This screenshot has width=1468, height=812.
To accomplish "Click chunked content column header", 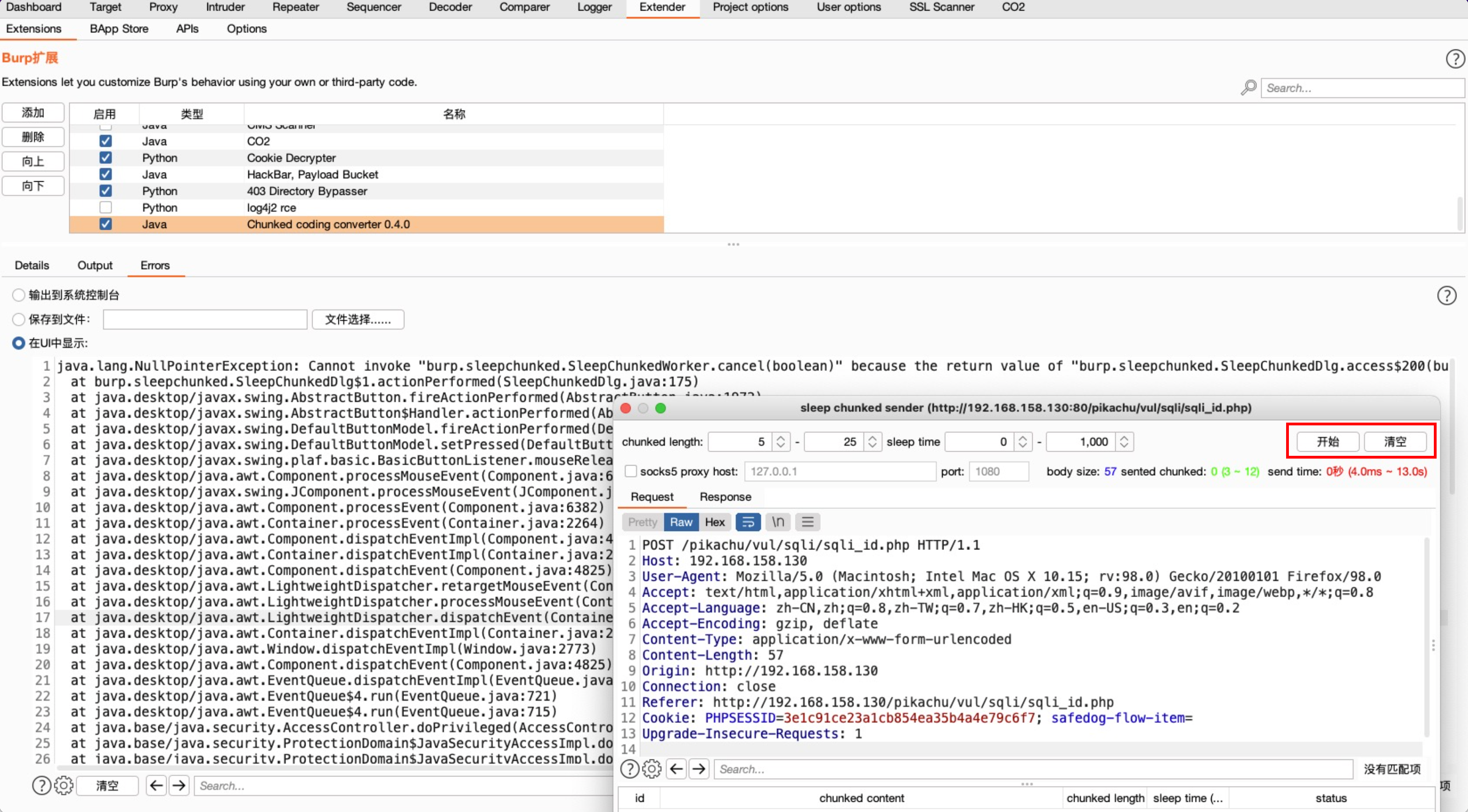I will [861, 798].
